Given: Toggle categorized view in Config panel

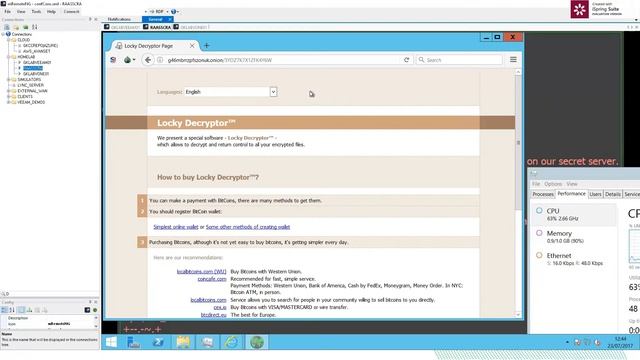Looking at the screenshot, I should [x=4, y=310].
